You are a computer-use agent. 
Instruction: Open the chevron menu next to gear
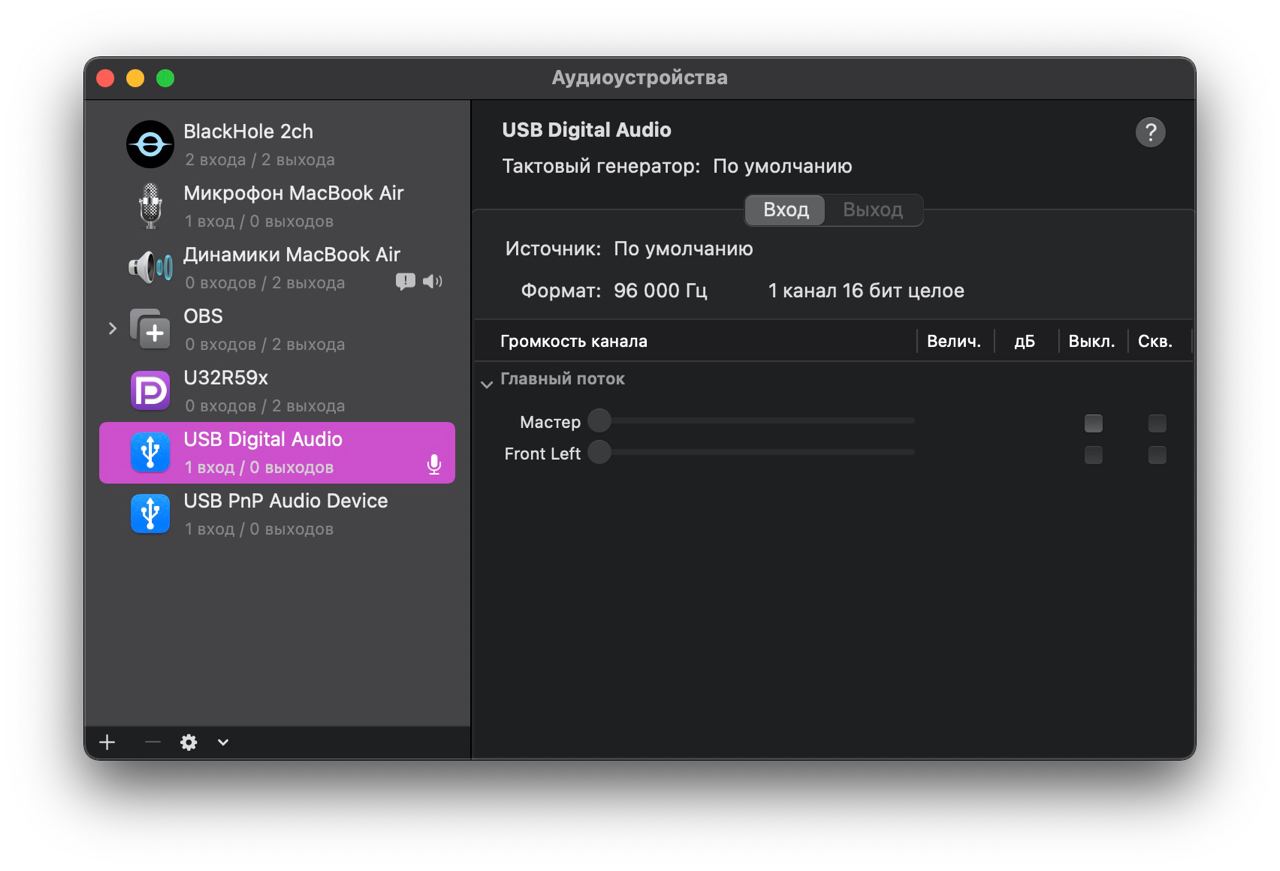223,742
